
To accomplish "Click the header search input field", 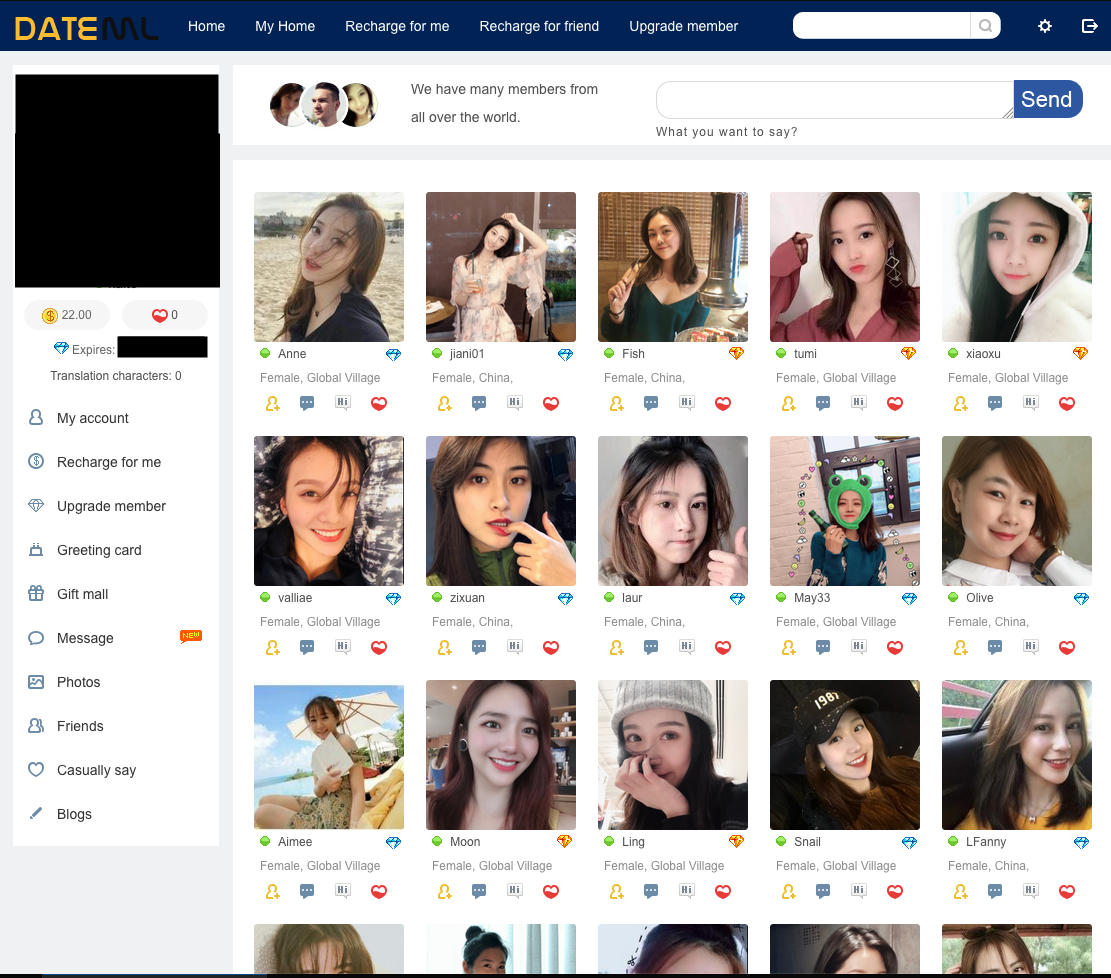I will 881,26.
